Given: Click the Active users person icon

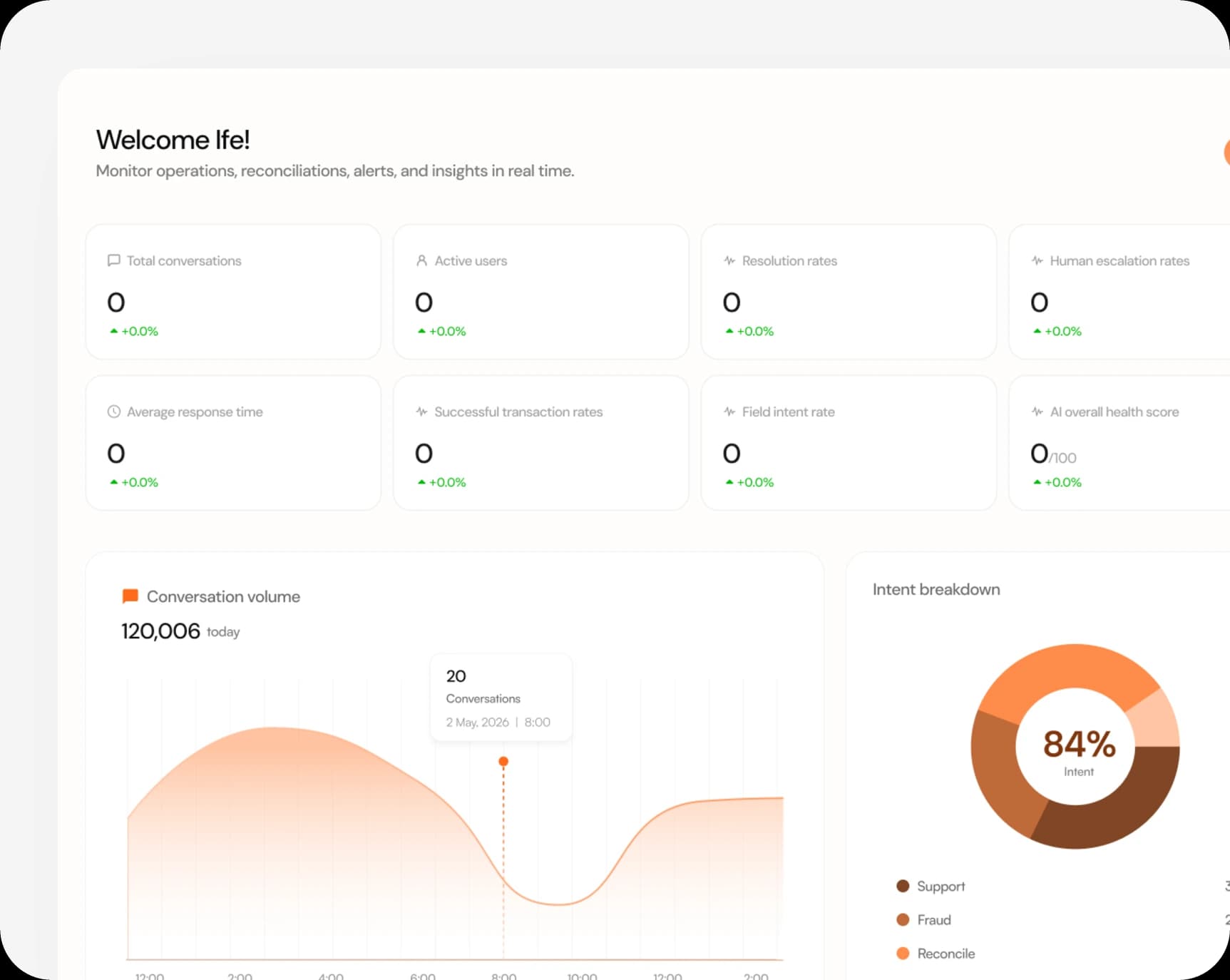Looking at the screenshot, I should 421,260.
